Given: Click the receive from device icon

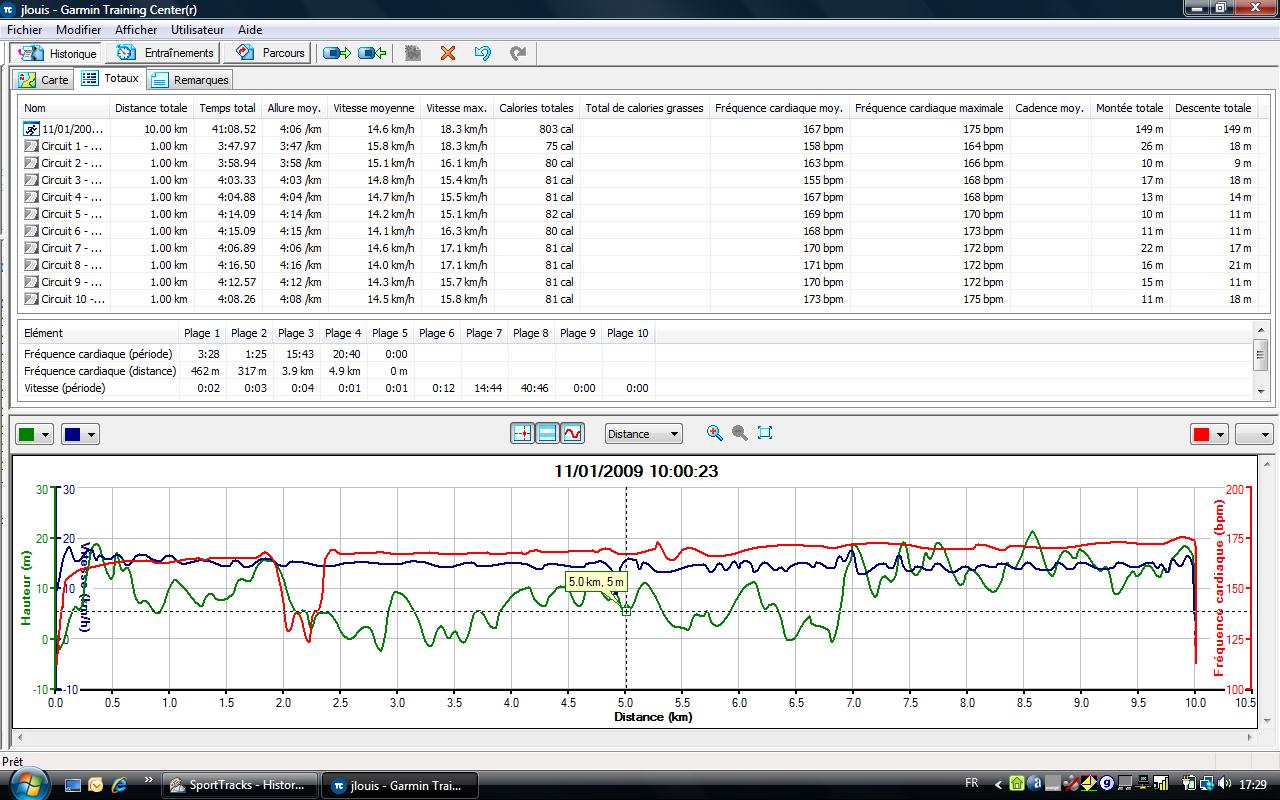Looking at the screenshot, I should [x=372, y=53].
